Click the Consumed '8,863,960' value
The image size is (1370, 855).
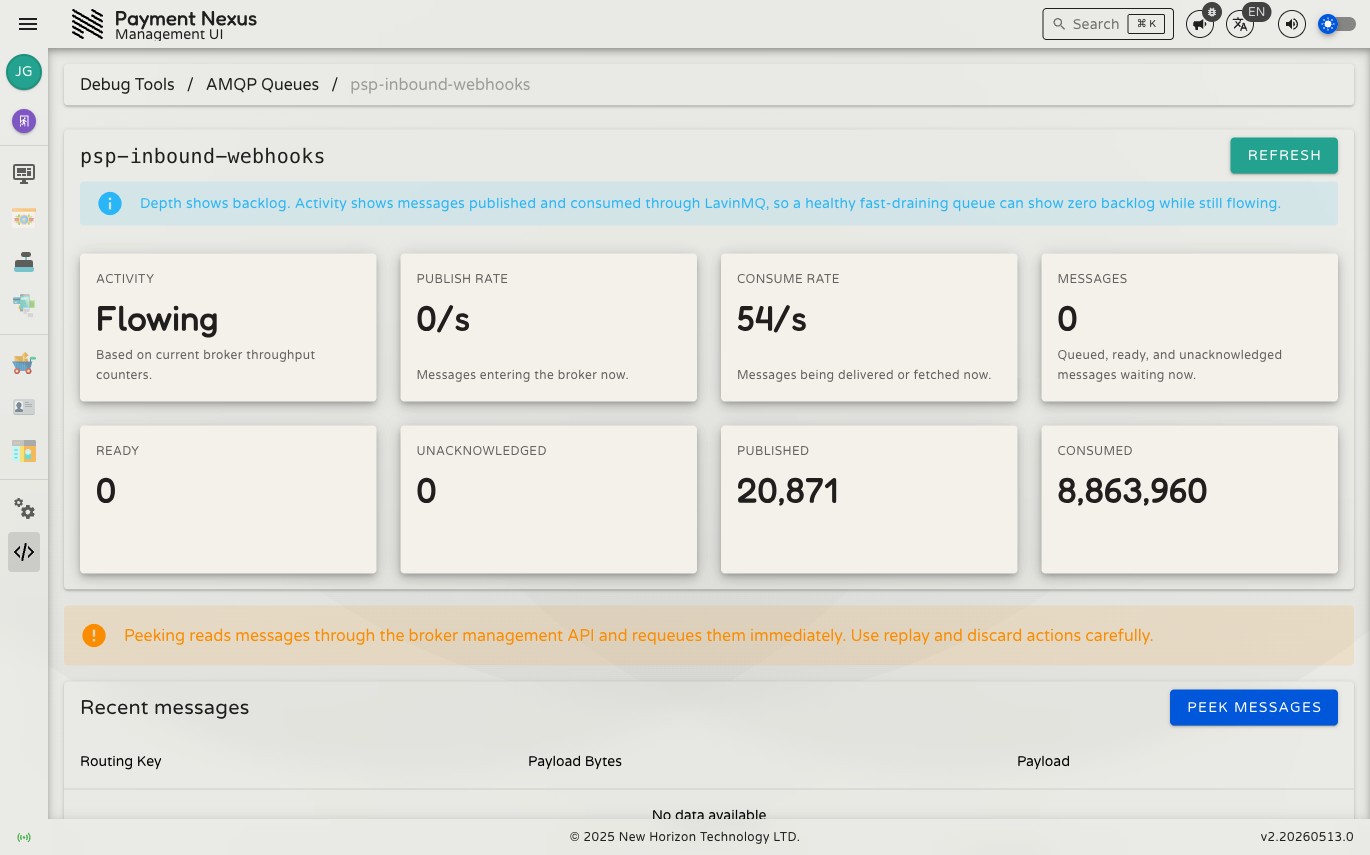[x=1132, y=491]
